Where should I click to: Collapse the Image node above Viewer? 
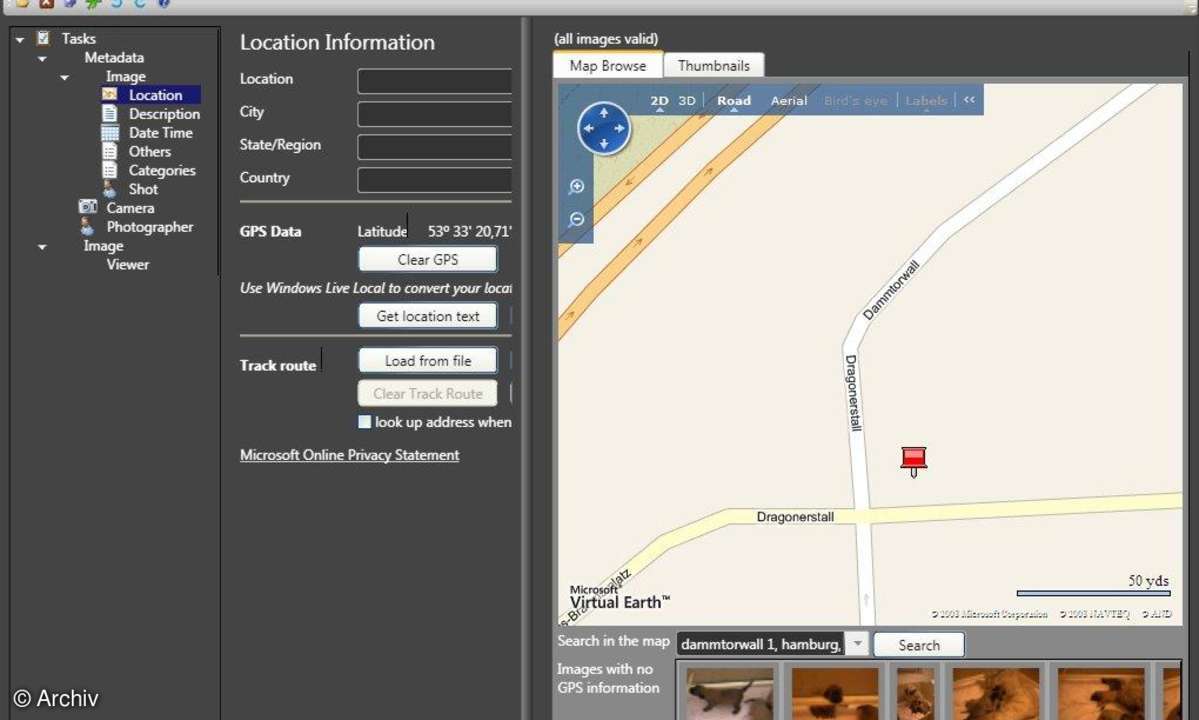(42, 246)
